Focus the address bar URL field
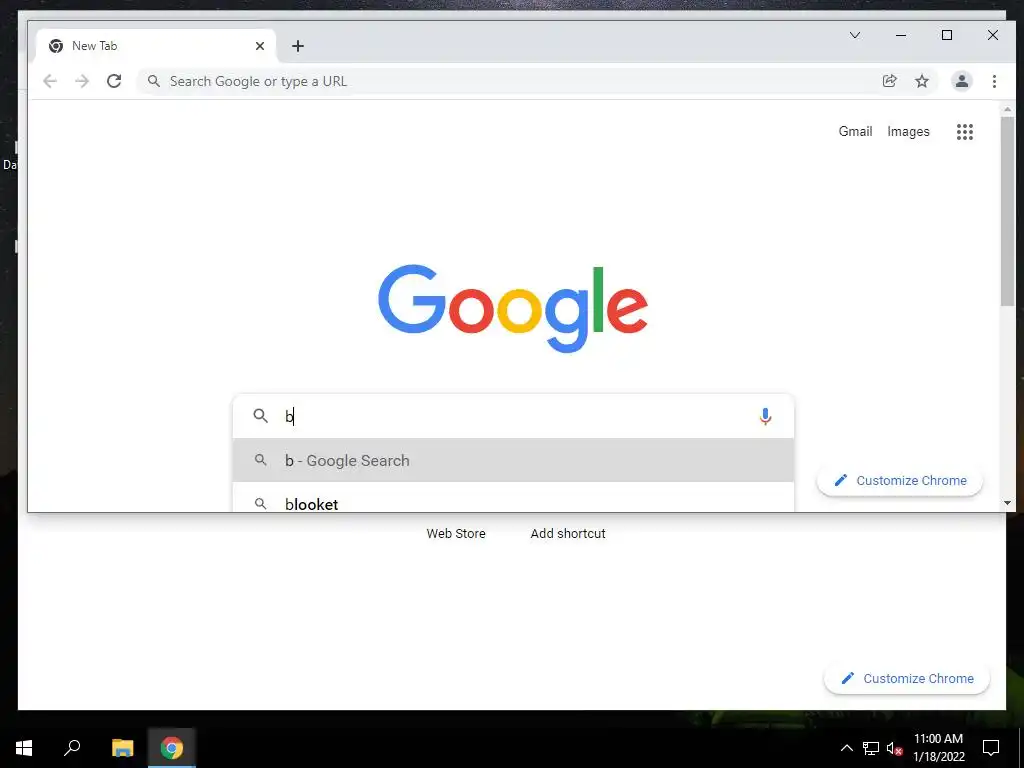Image resolution: width=1024 pixels, height=768 pixels. pyautogui.click(x=509, y=81)
